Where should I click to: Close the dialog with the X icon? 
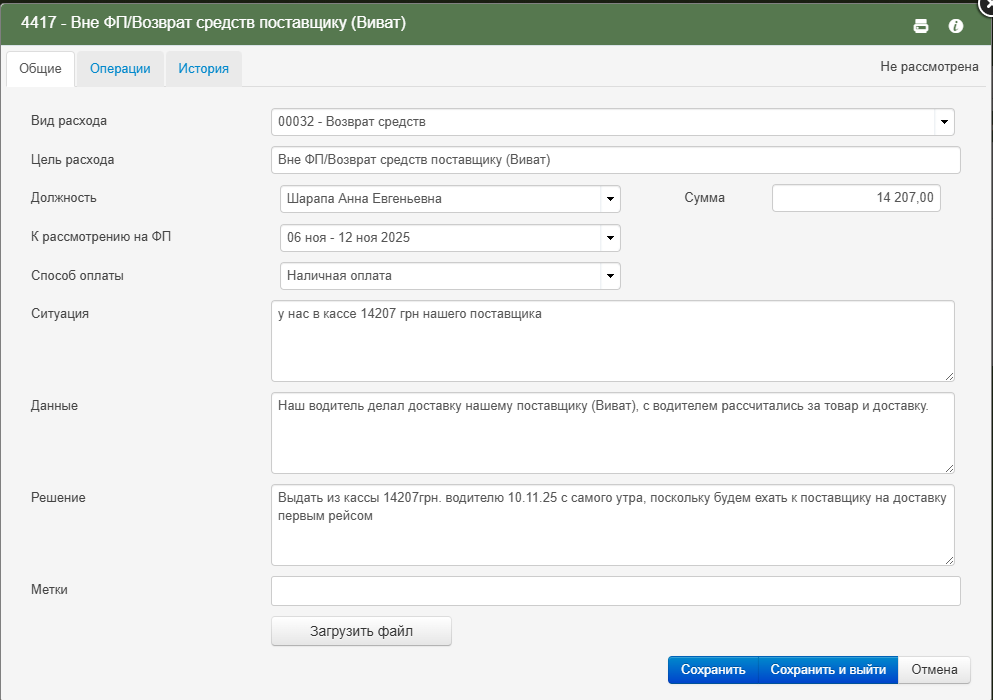coord(986,4)
